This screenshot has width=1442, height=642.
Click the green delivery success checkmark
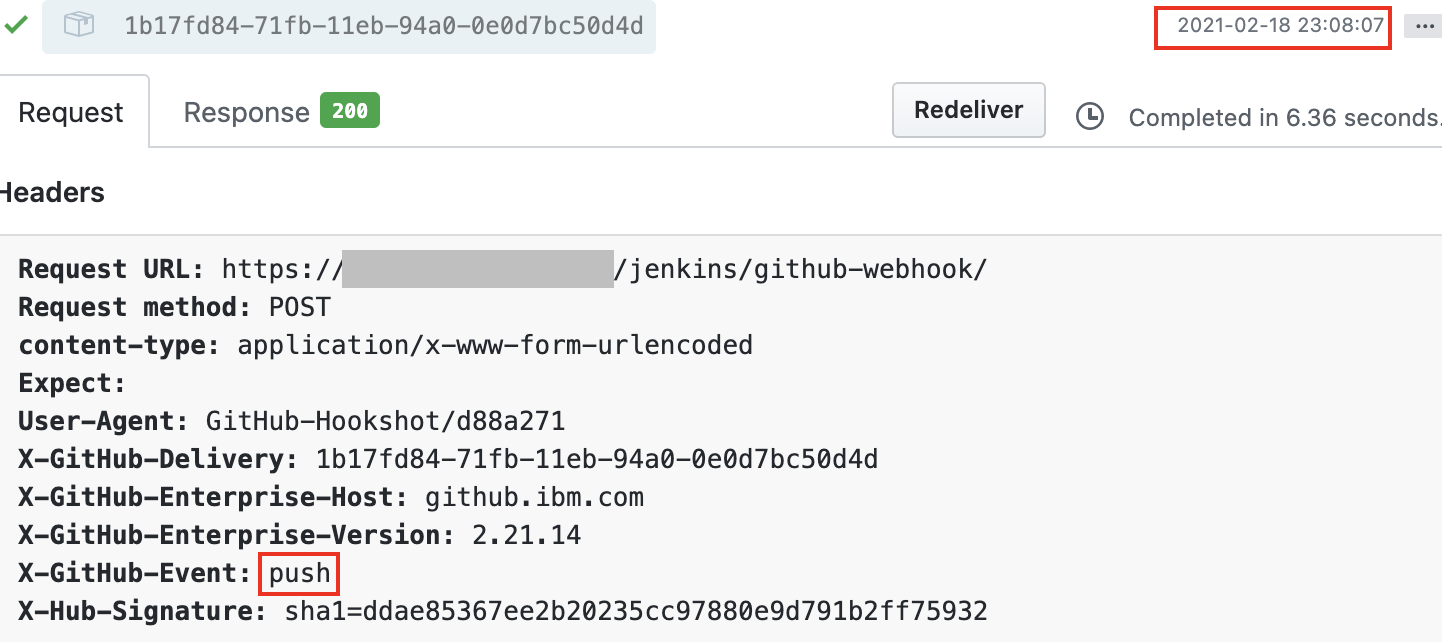tap(15, 25)
